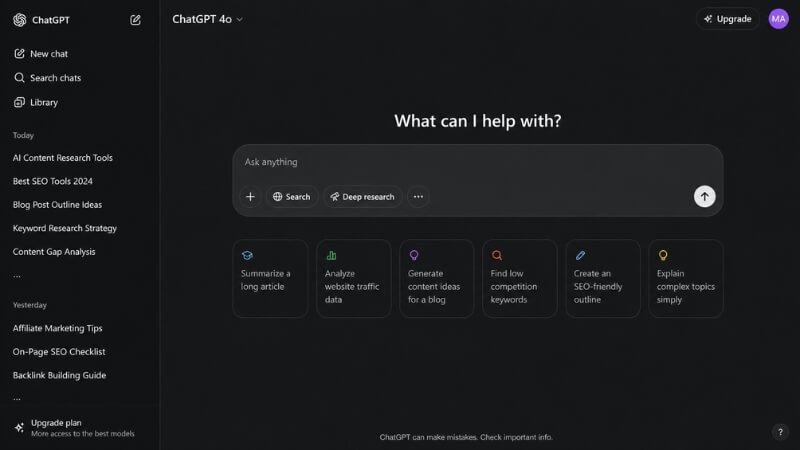Click the ChatGPT logo icon in sidebar

pyautogui.click(x=19, y=20)
